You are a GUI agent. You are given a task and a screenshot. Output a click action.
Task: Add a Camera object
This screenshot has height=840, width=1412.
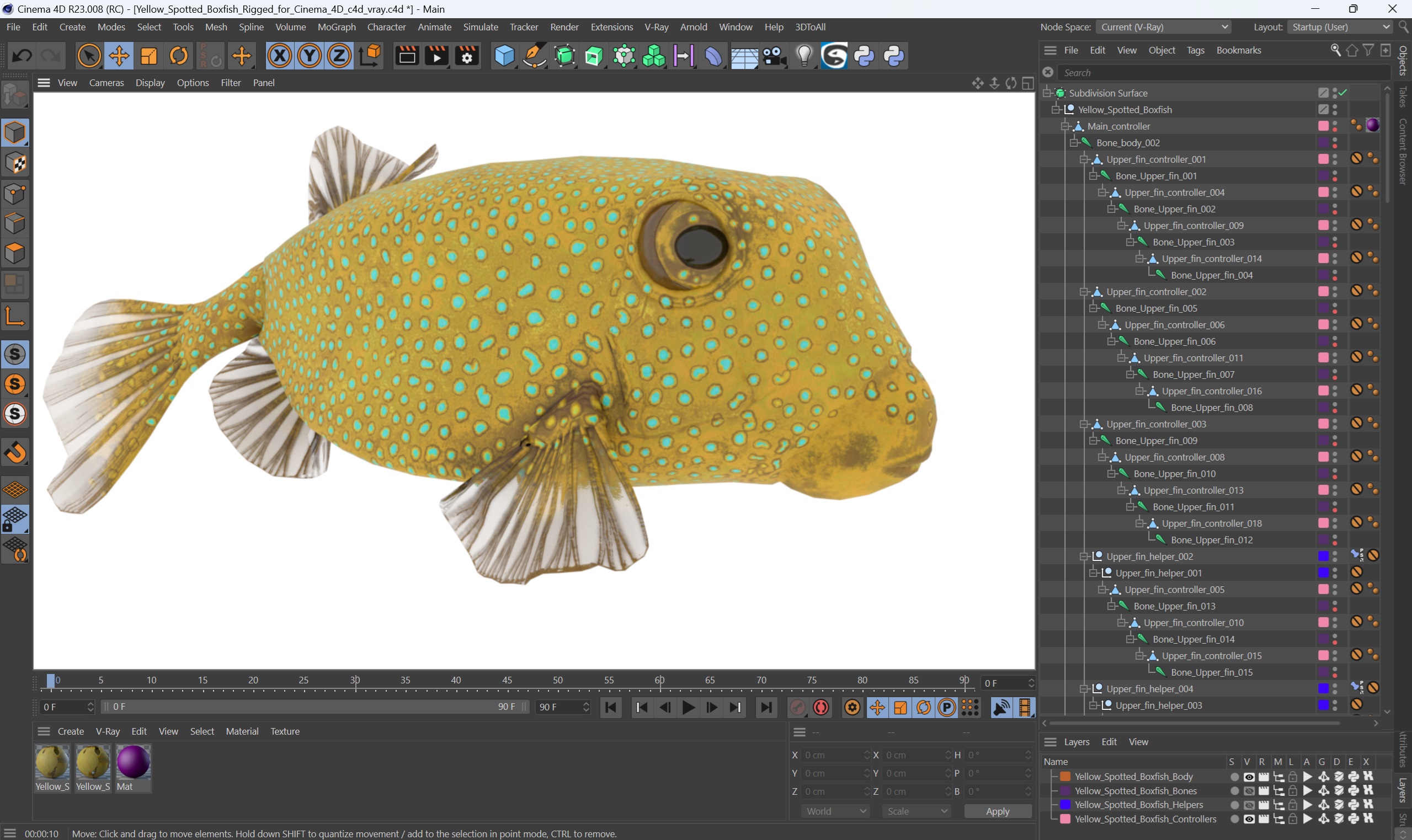pos(774,56)
